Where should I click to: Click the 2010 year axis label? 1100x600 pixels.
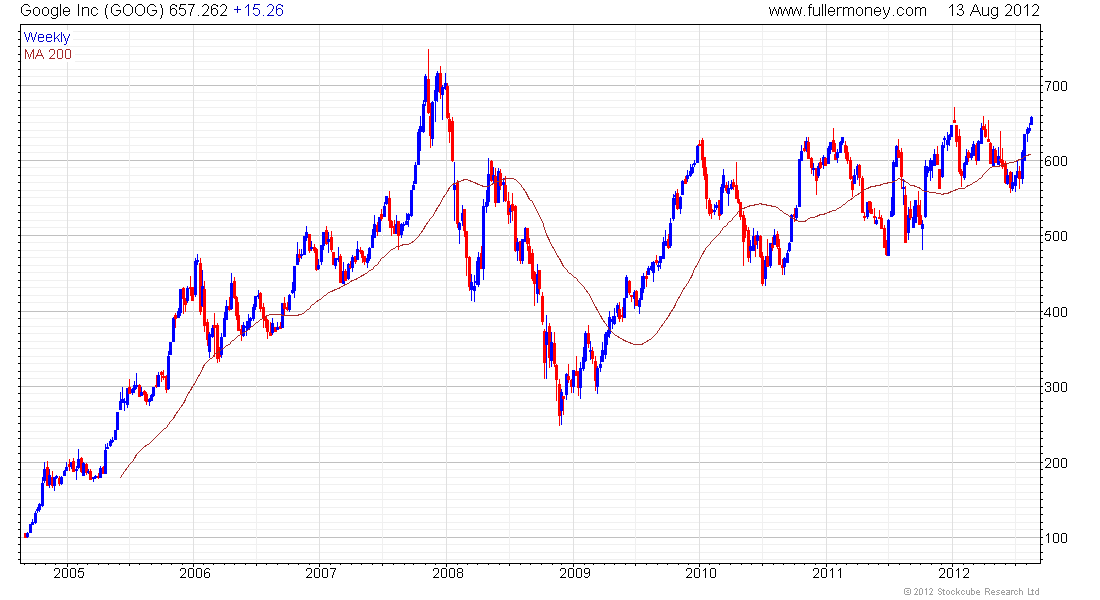[701, 573]
